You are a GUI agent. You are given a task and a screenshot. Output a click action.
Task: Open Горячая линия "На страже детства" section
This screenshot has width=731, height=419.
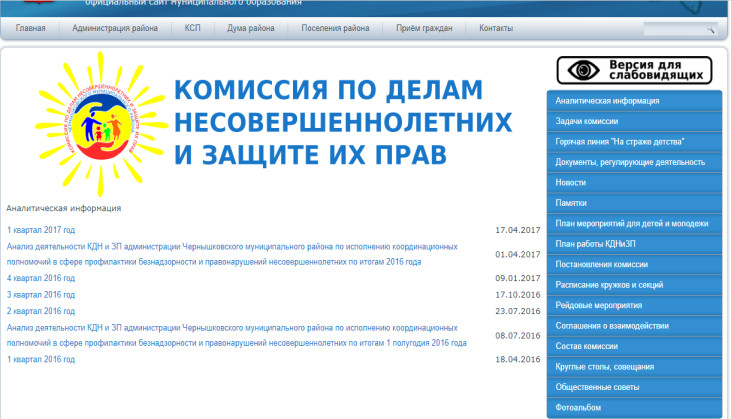click(x=634, y=142)
